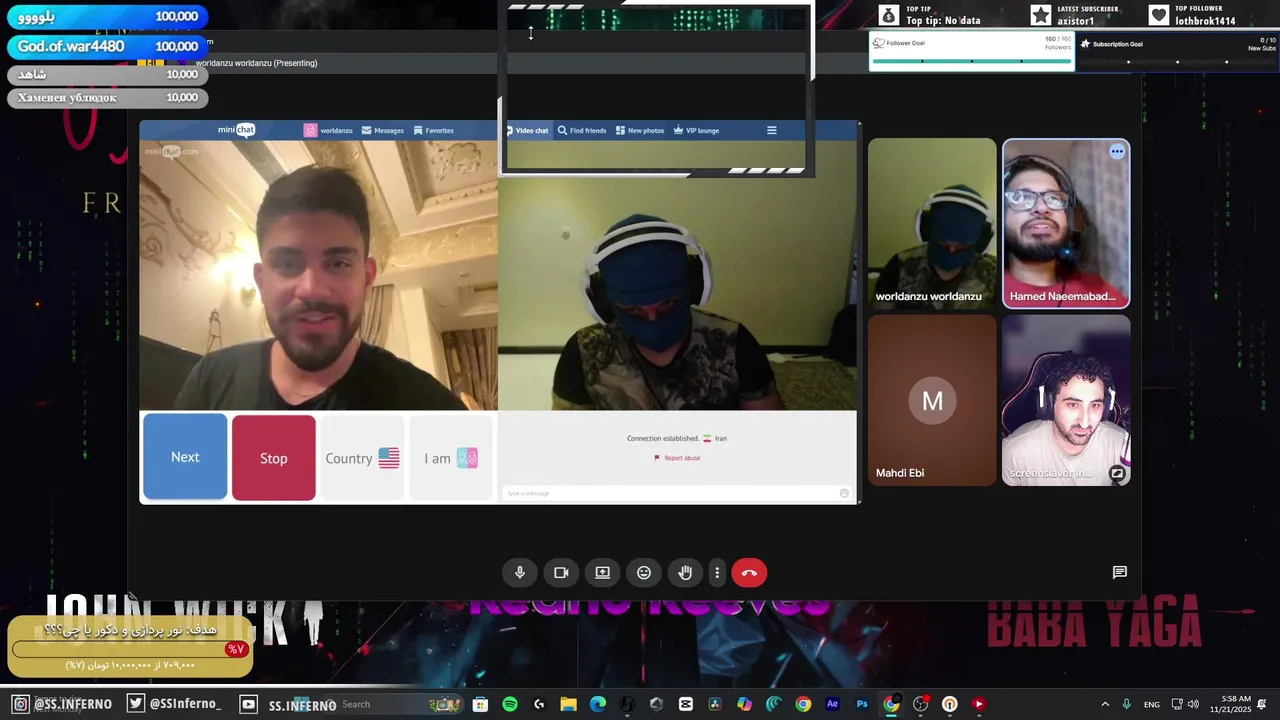This screenshot has height=720, width=1280.
Task: Open the Find friends tab
Action: (x=582, y=130)
